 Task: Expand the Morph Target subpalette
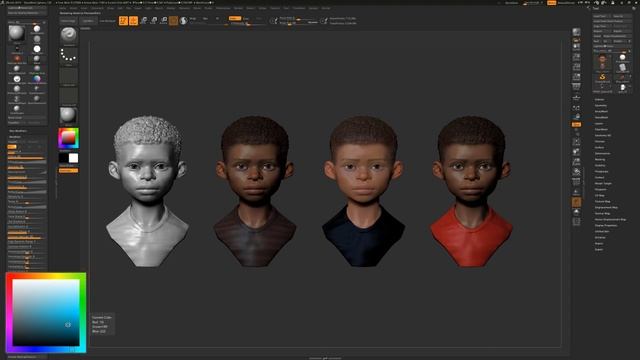coord(603,183)
